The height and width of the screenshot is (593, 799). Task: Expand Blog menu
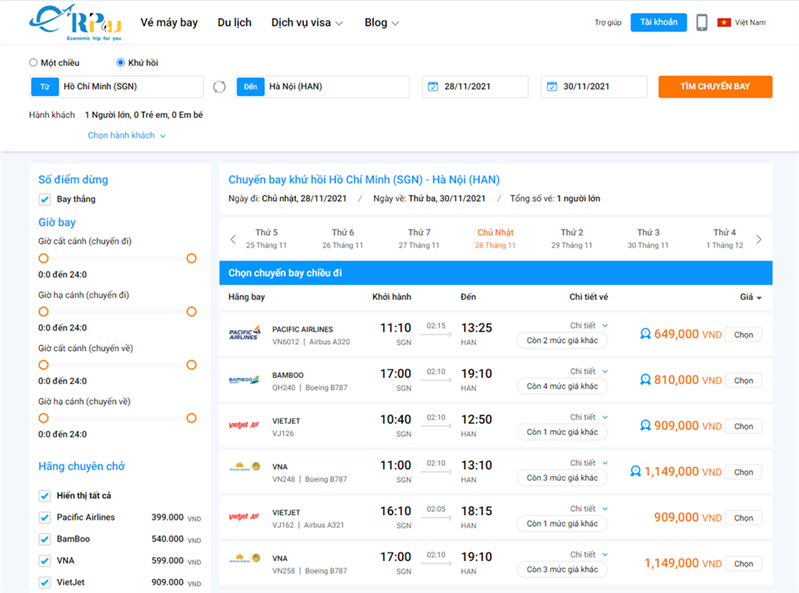[x=382, y=23]
